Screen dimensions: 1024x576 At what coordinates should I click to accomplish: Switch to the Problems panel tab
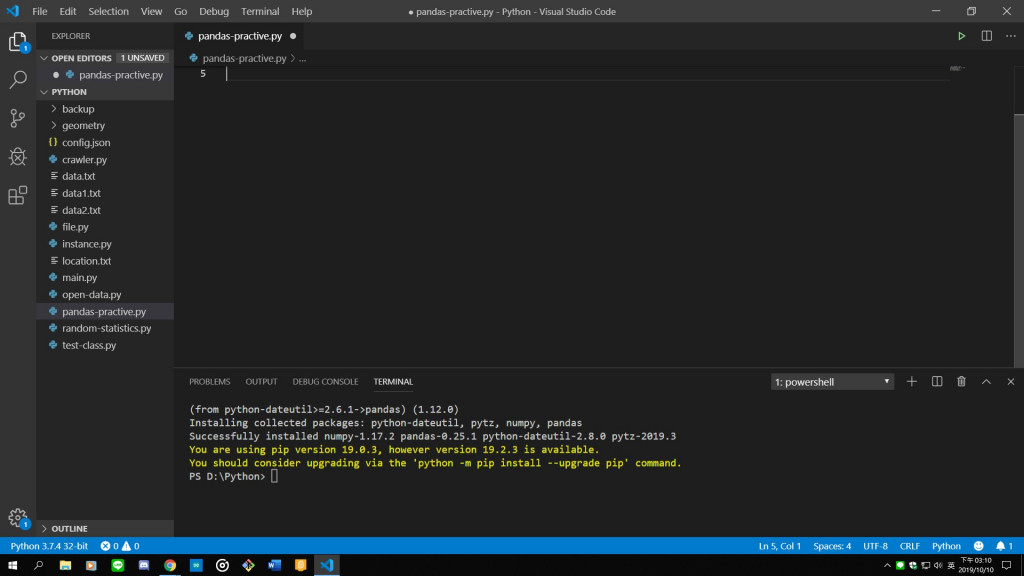[210, 381]
